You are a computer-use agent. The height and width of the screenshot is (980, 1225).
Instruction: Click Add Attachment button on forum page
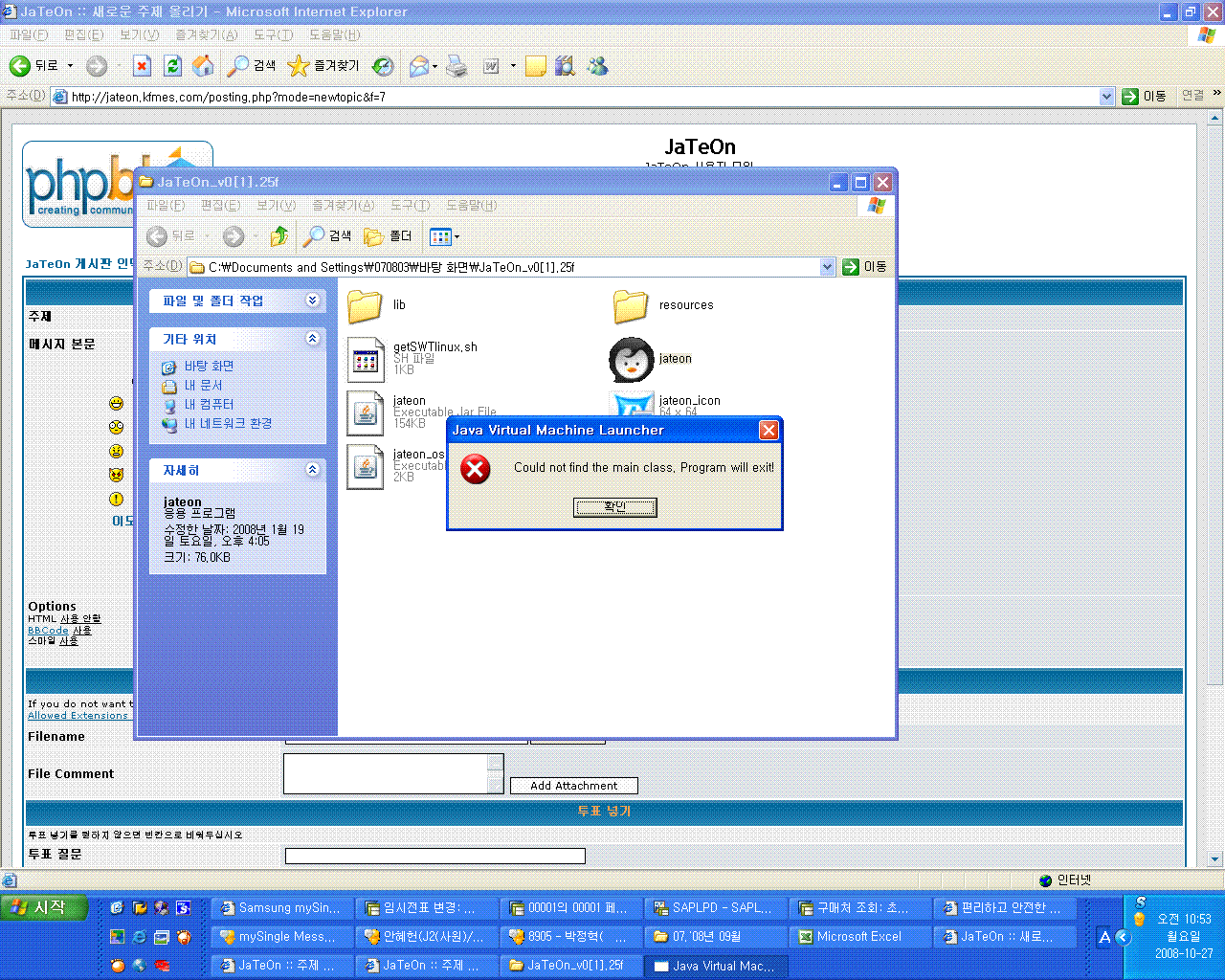click(x=573, y=786)
